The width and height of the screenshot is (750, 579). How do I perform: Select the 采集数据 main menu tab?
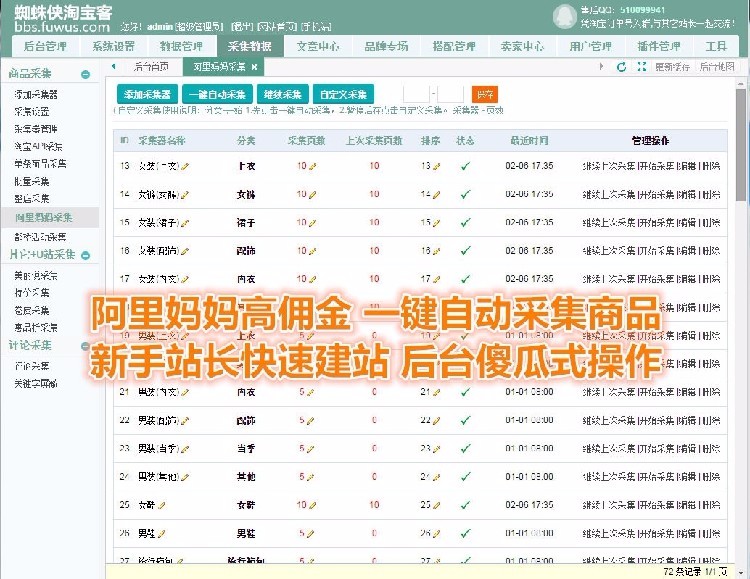(x=250, y=46)
